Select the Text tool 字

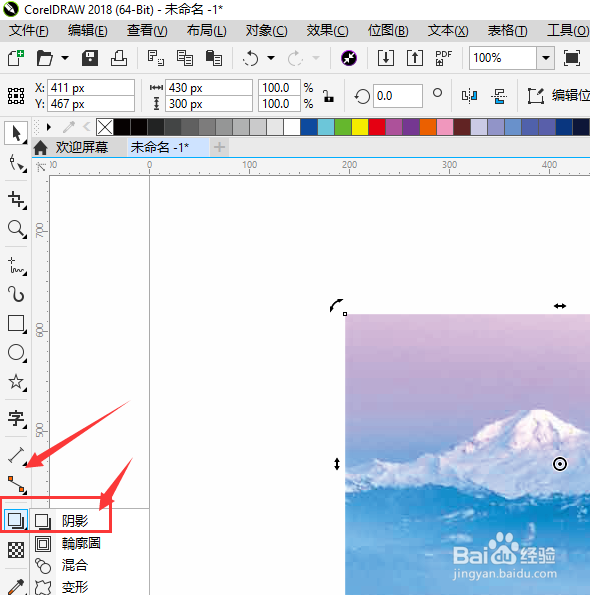point(16,419)
